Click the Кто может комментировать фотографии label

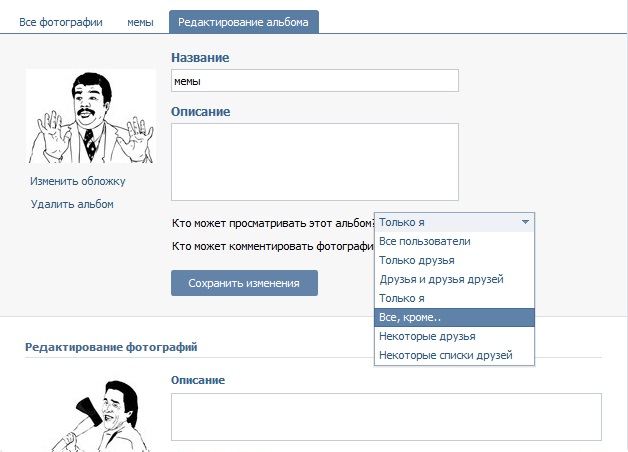point(273,246)
